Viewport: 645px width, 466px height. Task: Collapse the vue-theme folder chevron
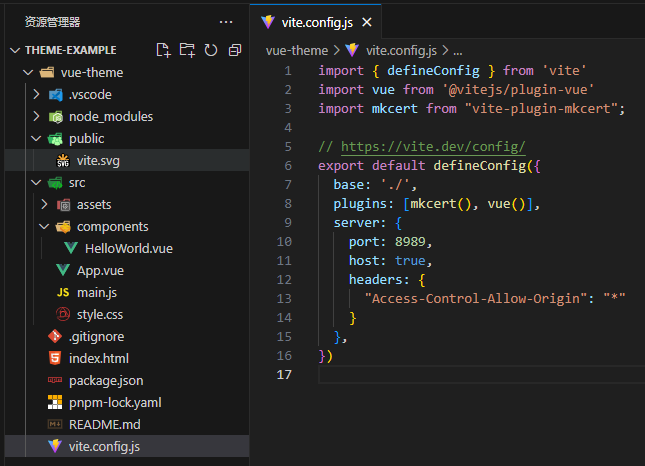point(28,72)
